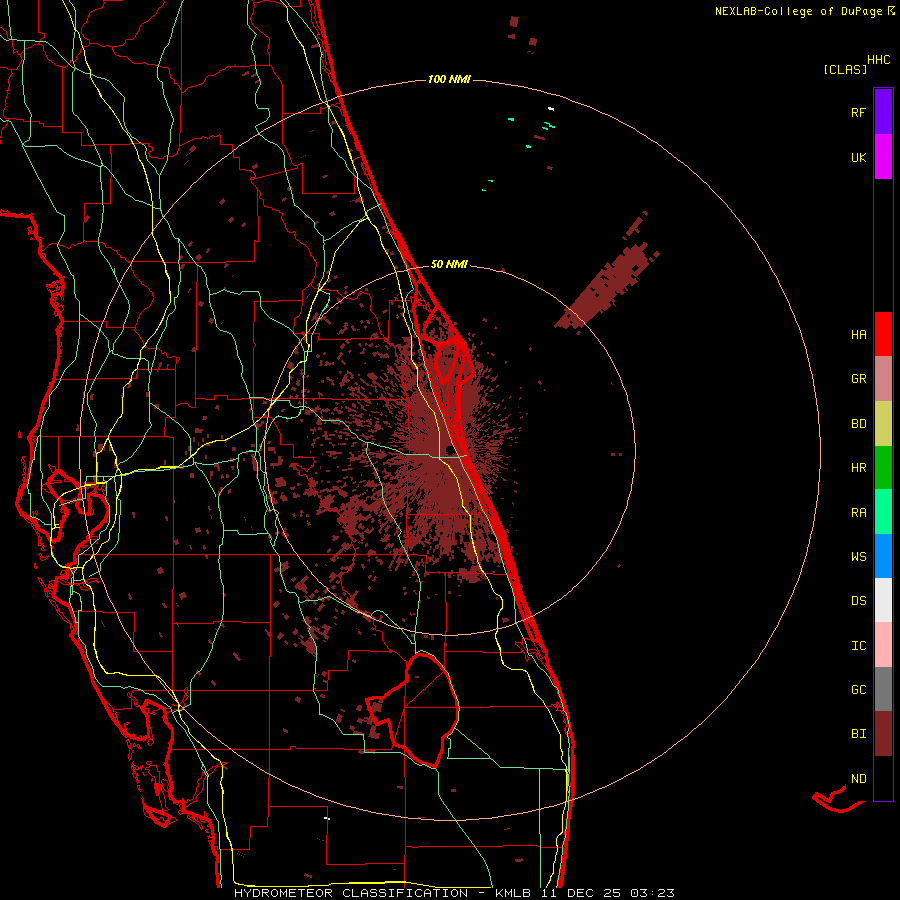Click the BI brown legend swatch
The height and width of the screenshot is (900, 900).
883,734
